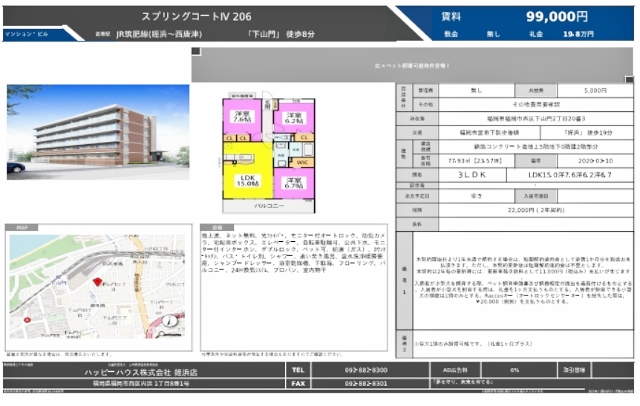Click the '敷金' label in the header
The width and height of the screenshot is (640, 406).
point(451,34)
